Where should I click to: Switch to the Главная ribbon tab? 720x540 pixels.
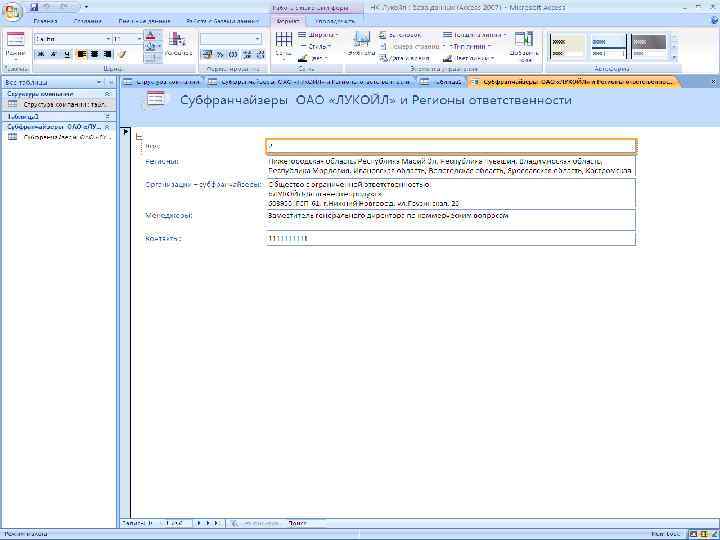tap(45, 21)
